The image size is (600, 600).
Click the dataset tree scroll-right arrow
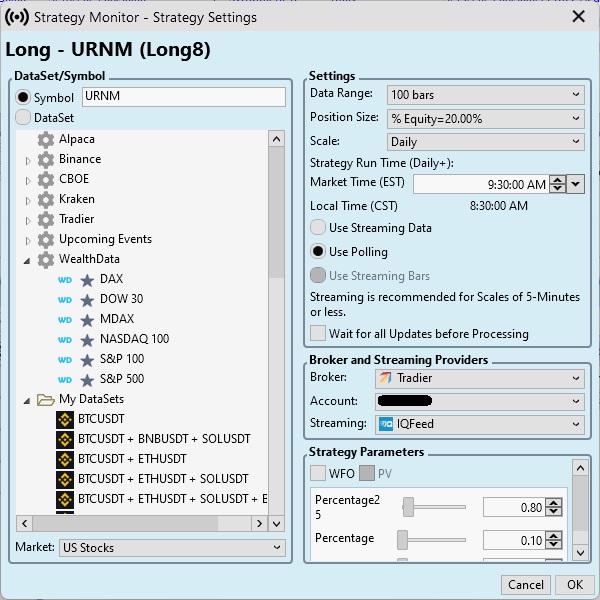(x=259, y=523)
